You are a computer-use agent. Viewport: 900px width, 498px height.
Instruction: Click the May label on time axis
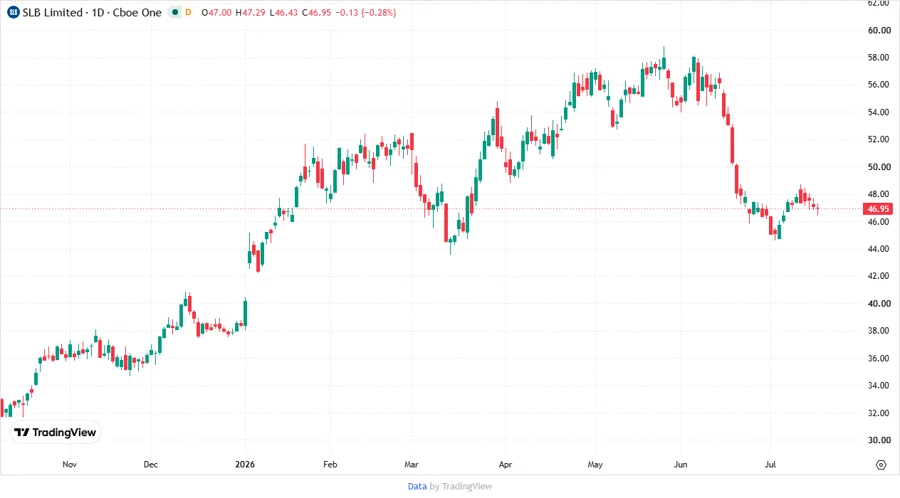[595, 464]
